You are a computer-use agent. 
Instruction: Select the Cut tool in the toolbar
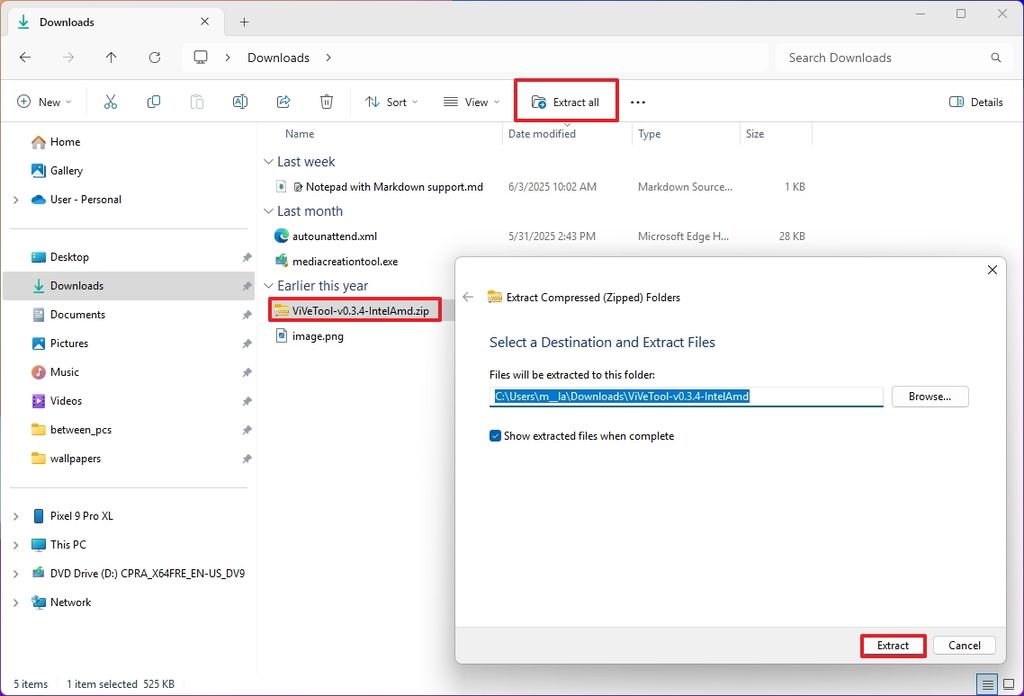[110, 101]
